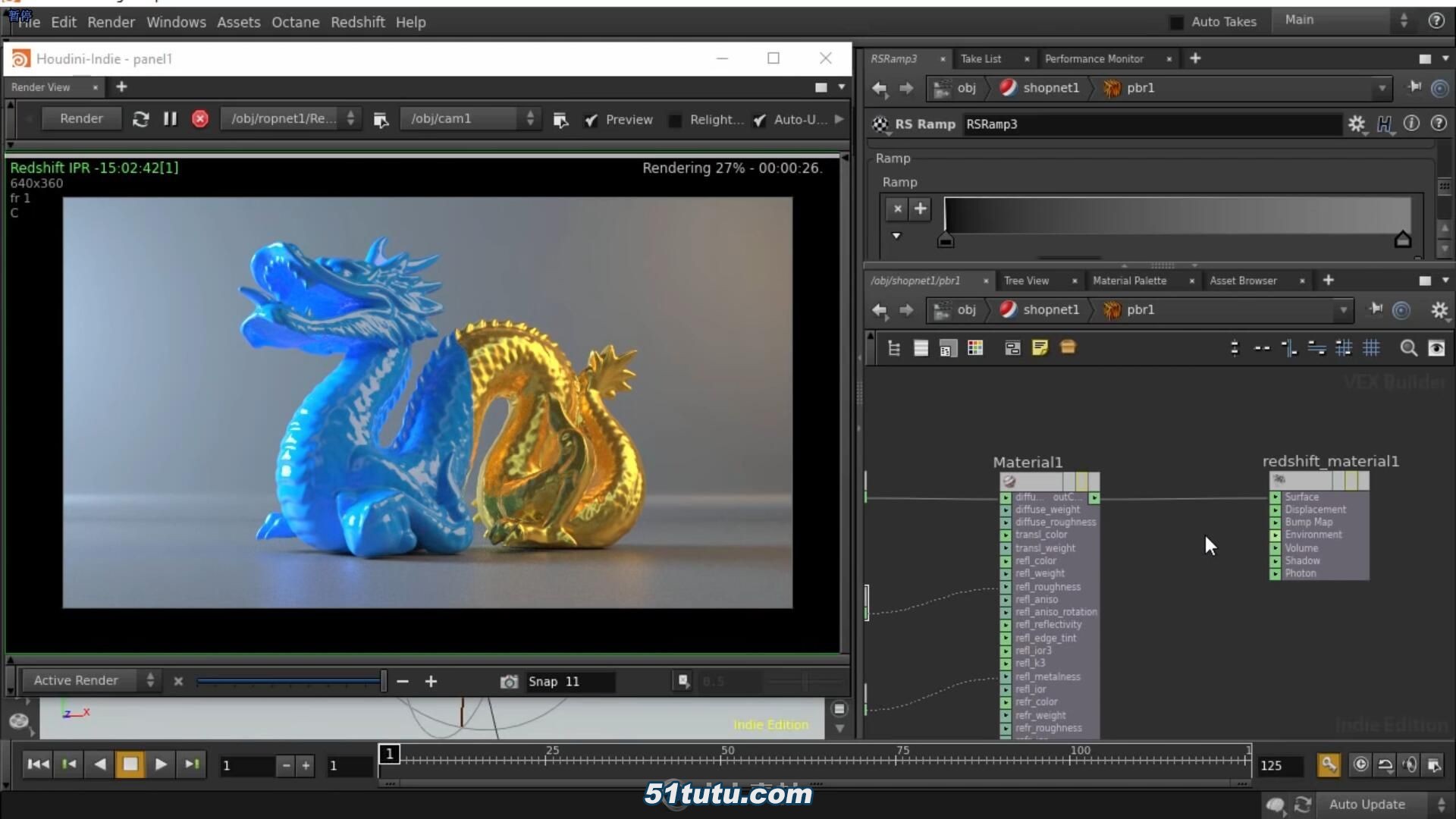Open the /obj/cam1 camera dropdown
The height and width of the screenshot is (819, 1456).
(x=470, y=119)
